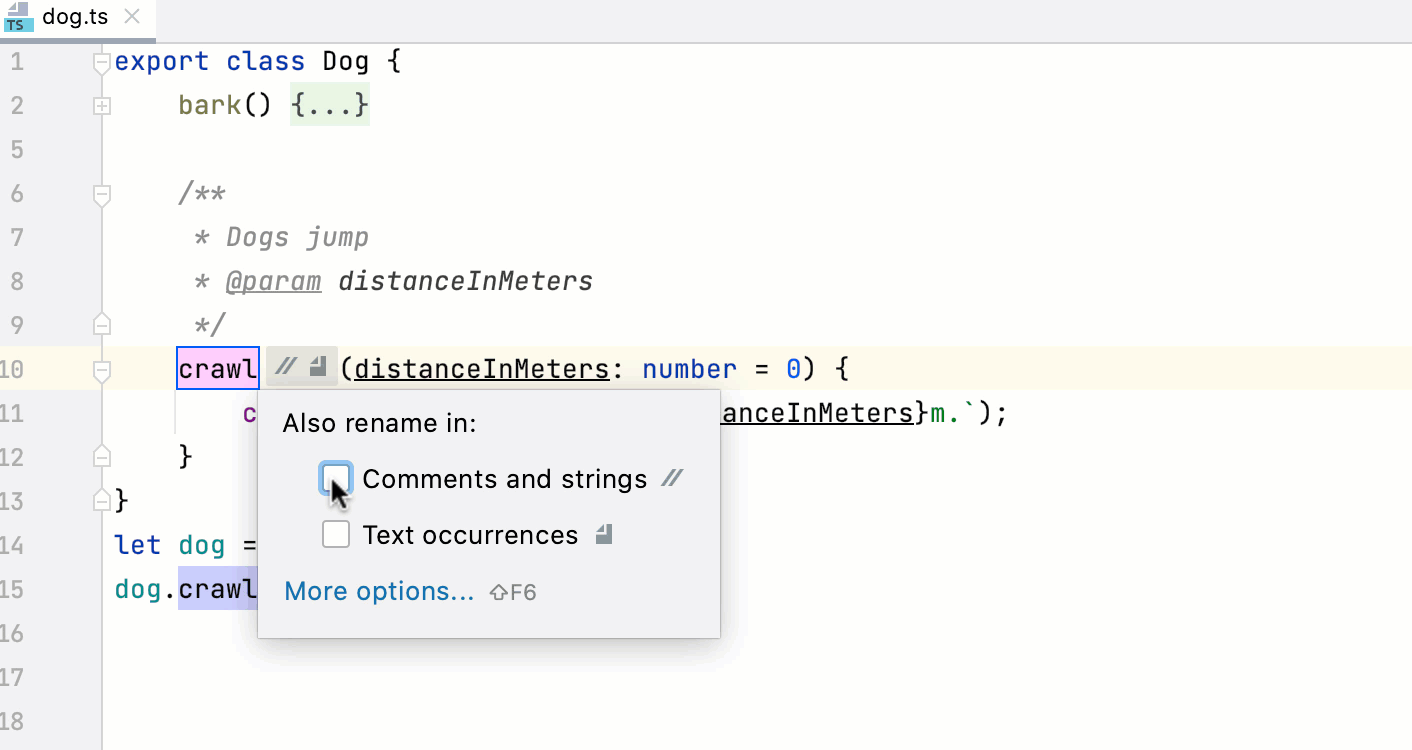Enable the Text occurrences checkbox

click(x=336, y=534)
